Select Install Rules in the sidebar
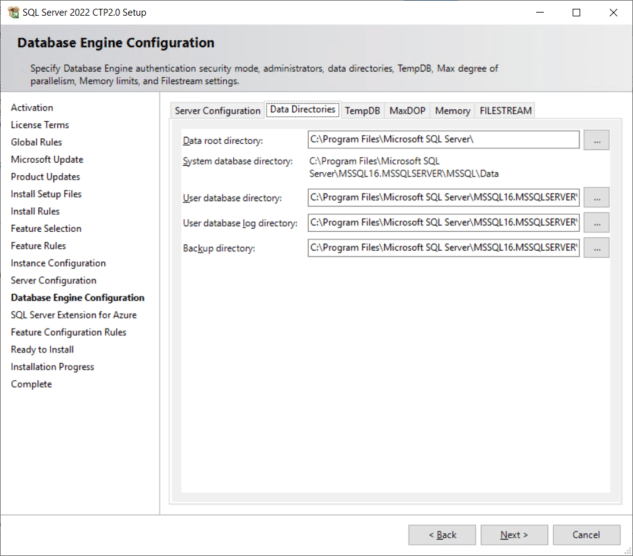633x556 pixels. 35,212
